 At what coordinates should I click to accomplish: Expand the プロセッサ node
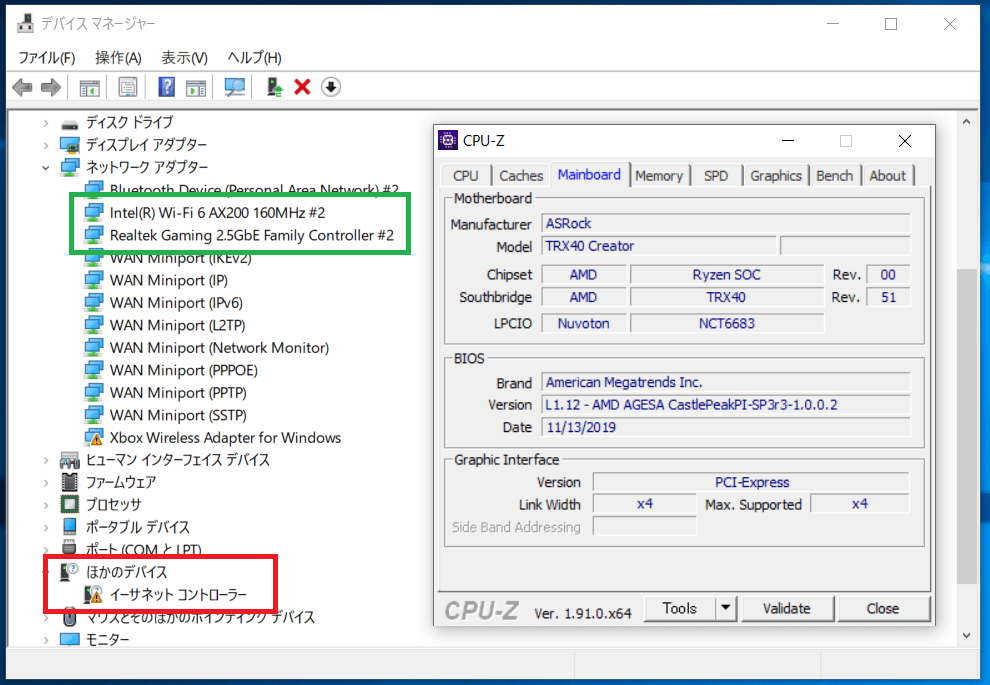(x=45, y=505)
